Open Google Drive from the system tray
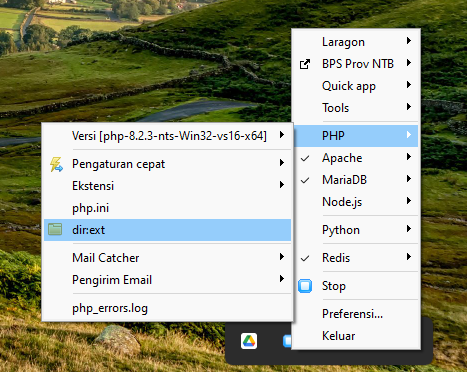The height and width of the screenshot is (372, 467). coord(249,341)
